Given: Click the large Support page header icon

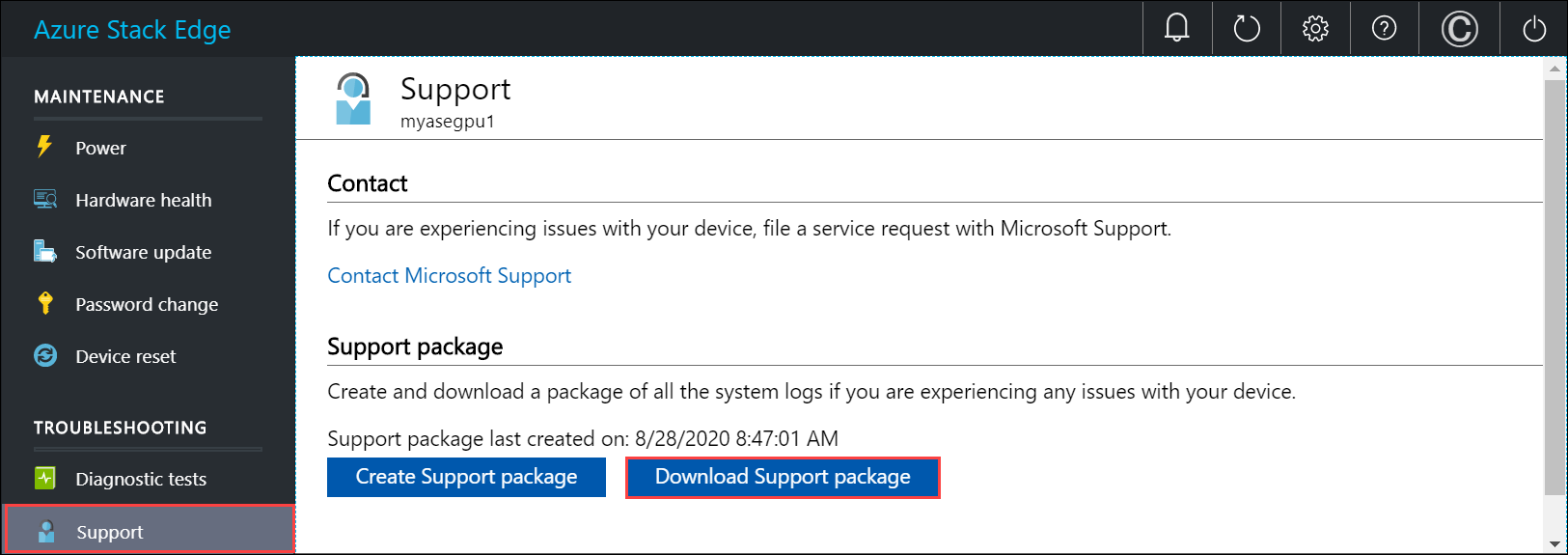Looking at the screenshot, I should point(353,98).
